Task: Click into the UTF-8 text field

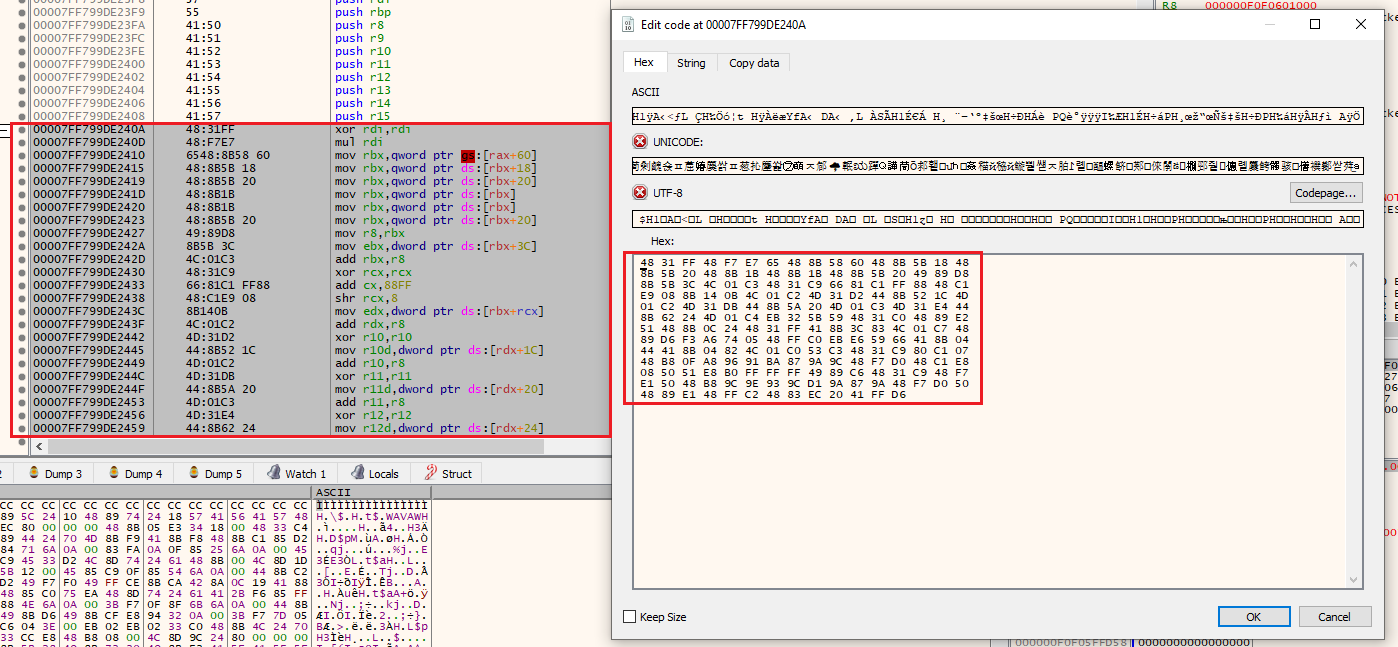Action: [x=997, y=219]
